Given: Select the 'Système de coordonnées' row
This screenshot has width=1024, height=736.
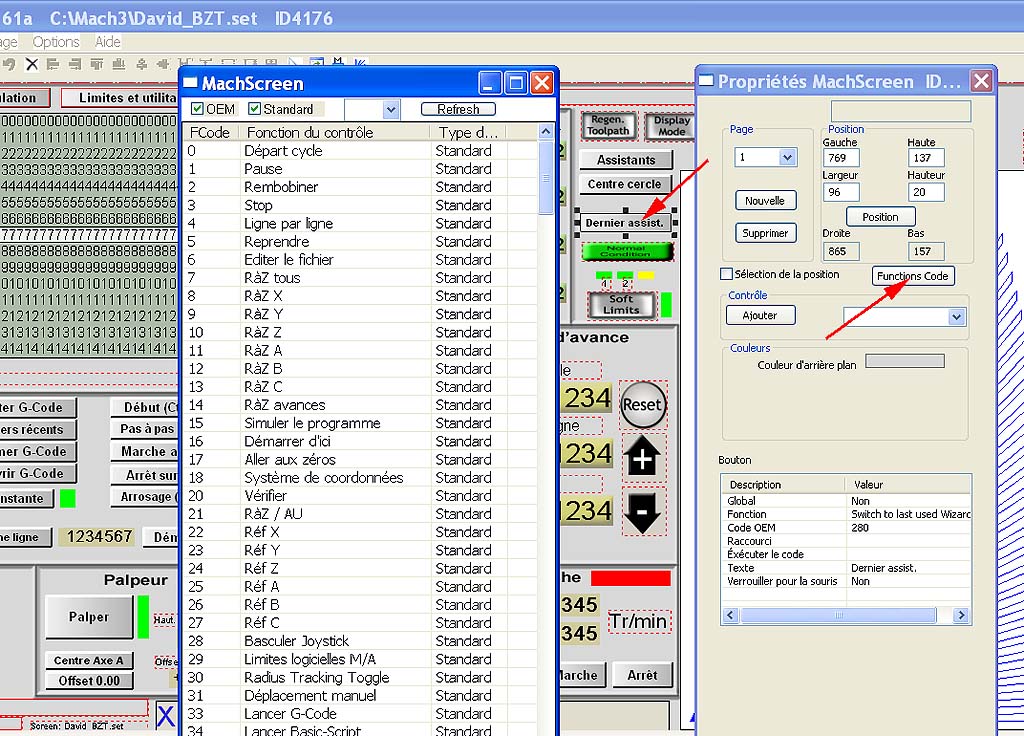Looking at the screenshot, I should (360, 478).
